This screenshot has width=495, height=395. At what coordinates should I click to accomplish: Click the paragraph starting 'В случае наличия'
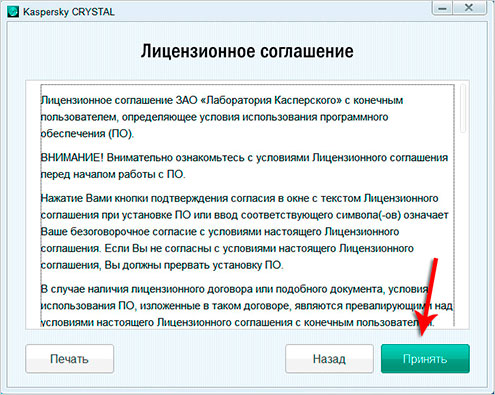tap(247, 306)
